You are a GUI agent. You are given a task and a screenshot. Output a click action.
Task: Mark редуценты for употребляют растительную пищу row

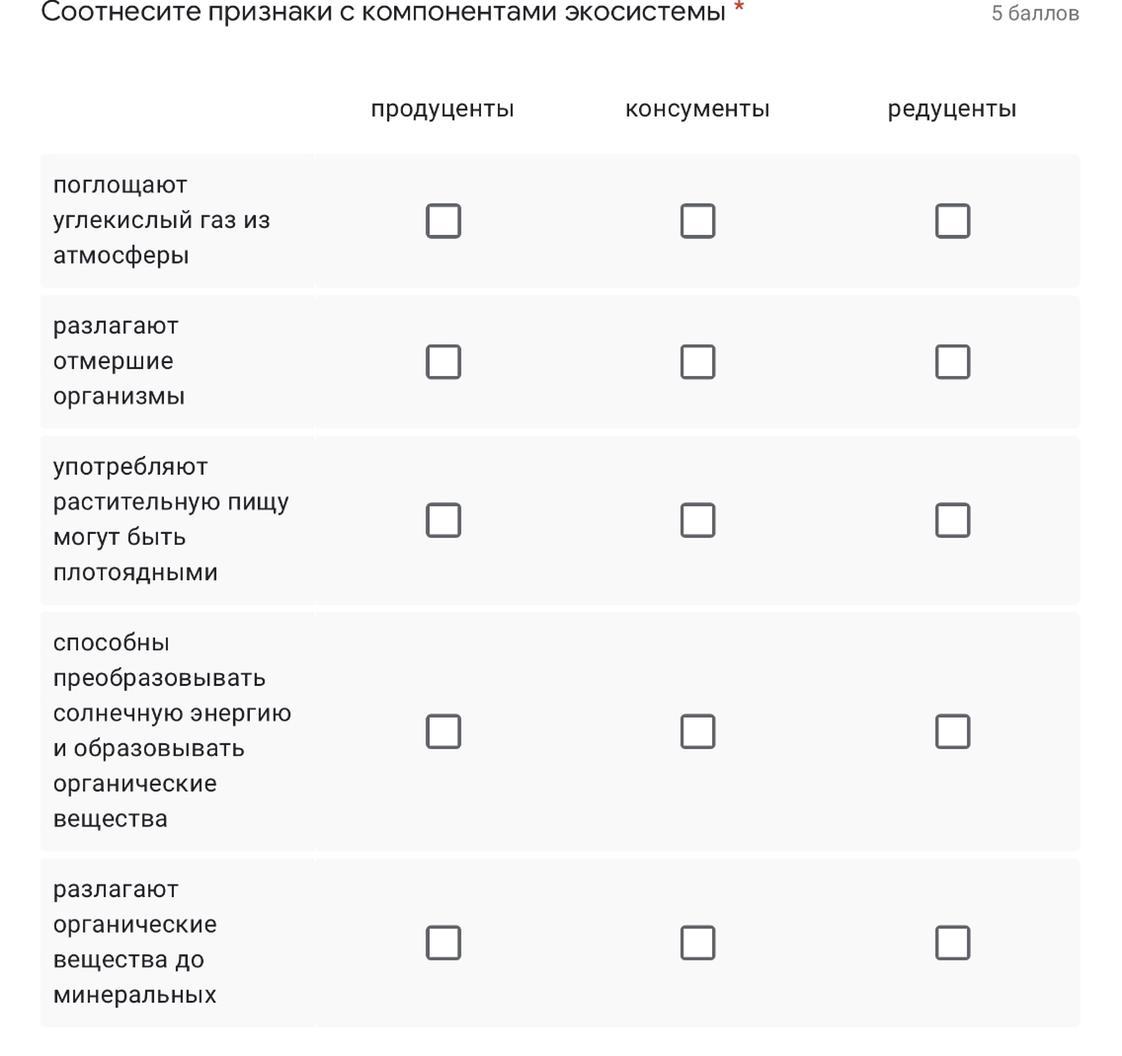pos(952,520)
